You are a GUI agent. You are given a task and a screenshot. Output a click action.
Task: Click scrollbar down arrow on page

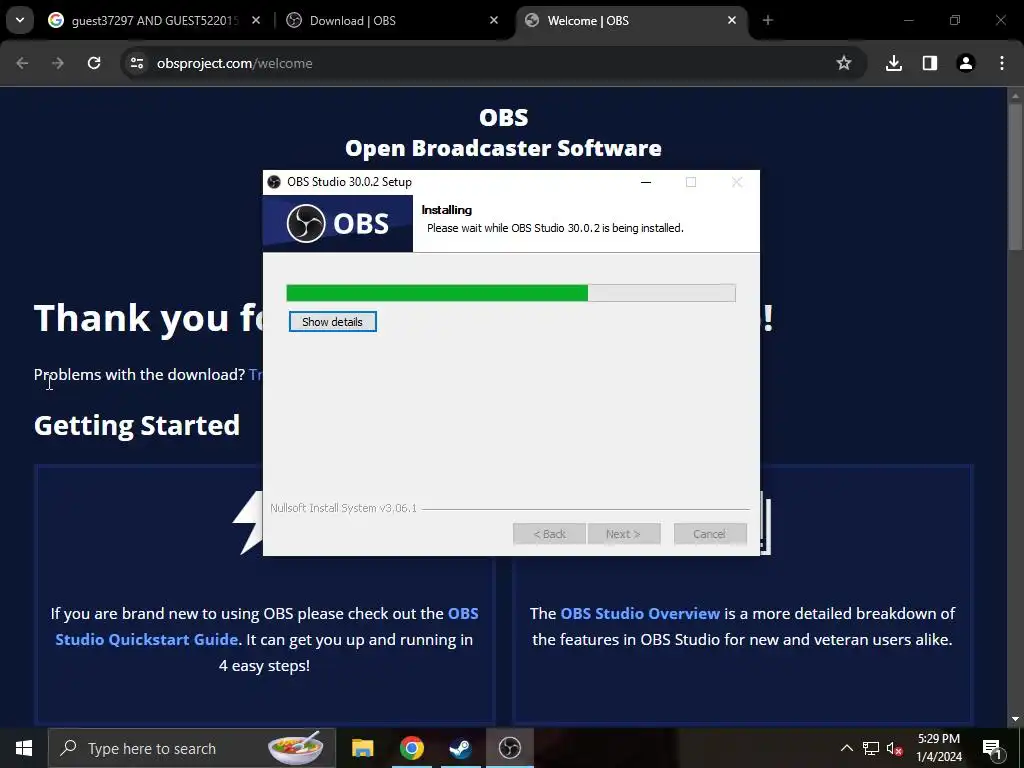(1015, 719)
